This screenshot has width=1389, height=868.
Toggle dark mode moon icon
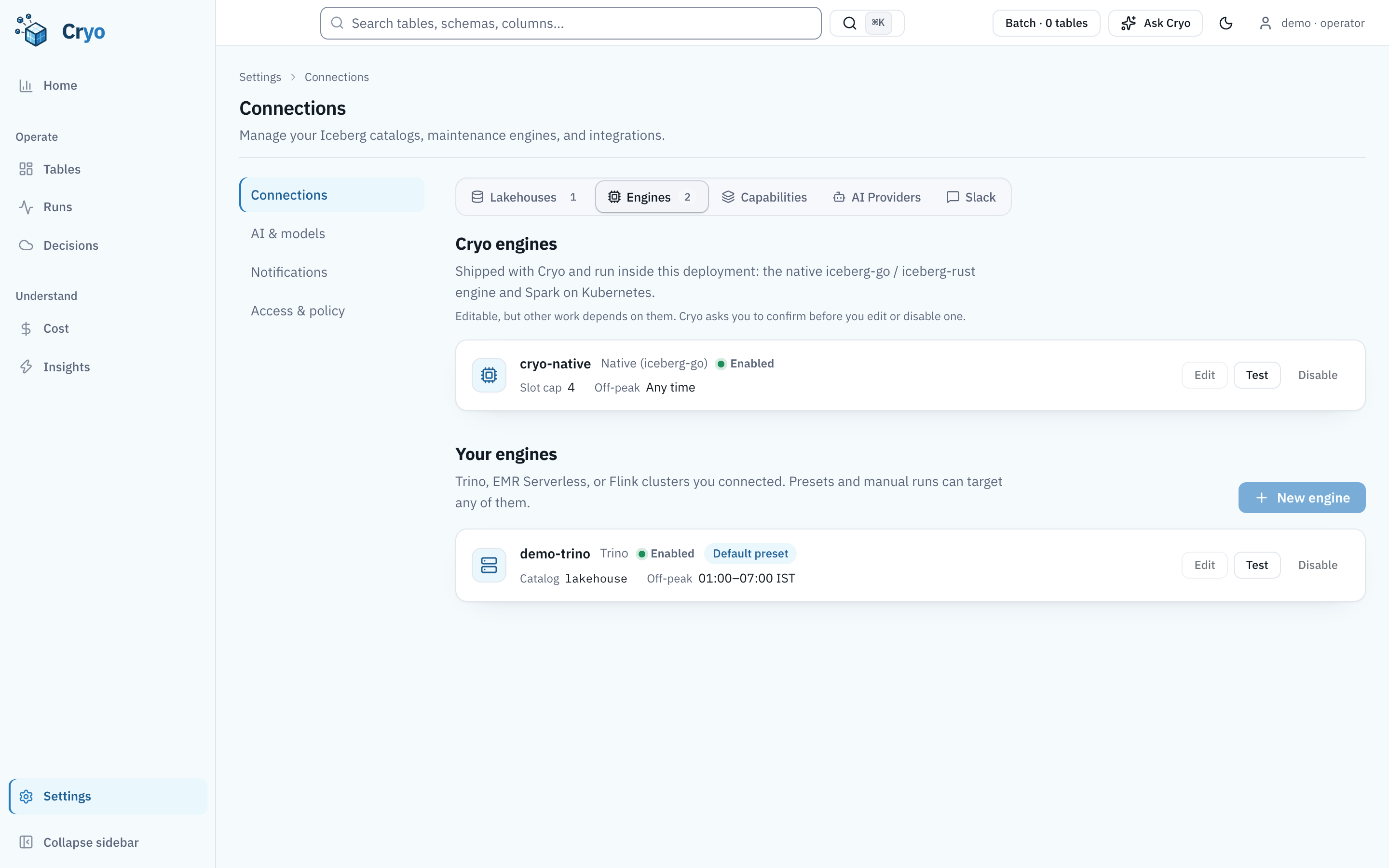(x=1226, y=23)
